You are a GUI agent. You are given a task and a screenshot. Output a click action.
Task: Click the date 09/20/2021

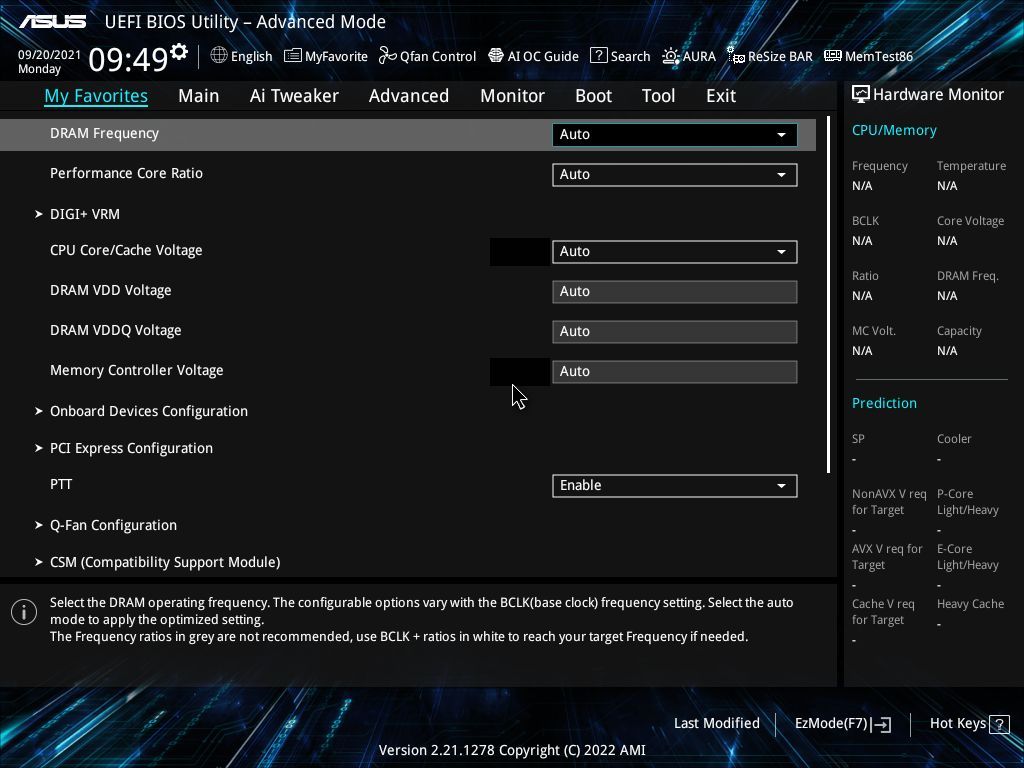click(49, 55)
